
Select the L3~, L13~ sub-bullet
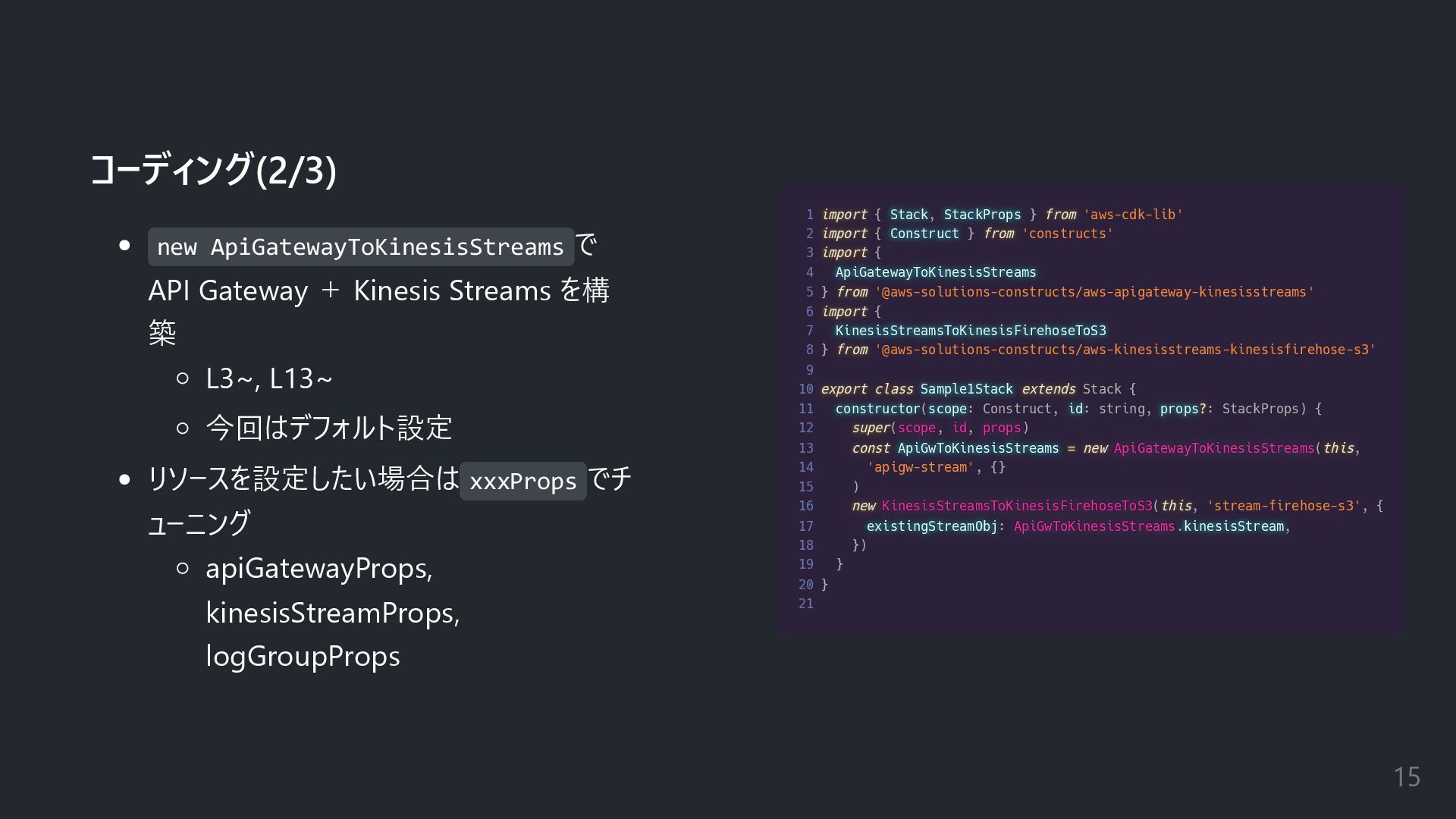(268, 378)
